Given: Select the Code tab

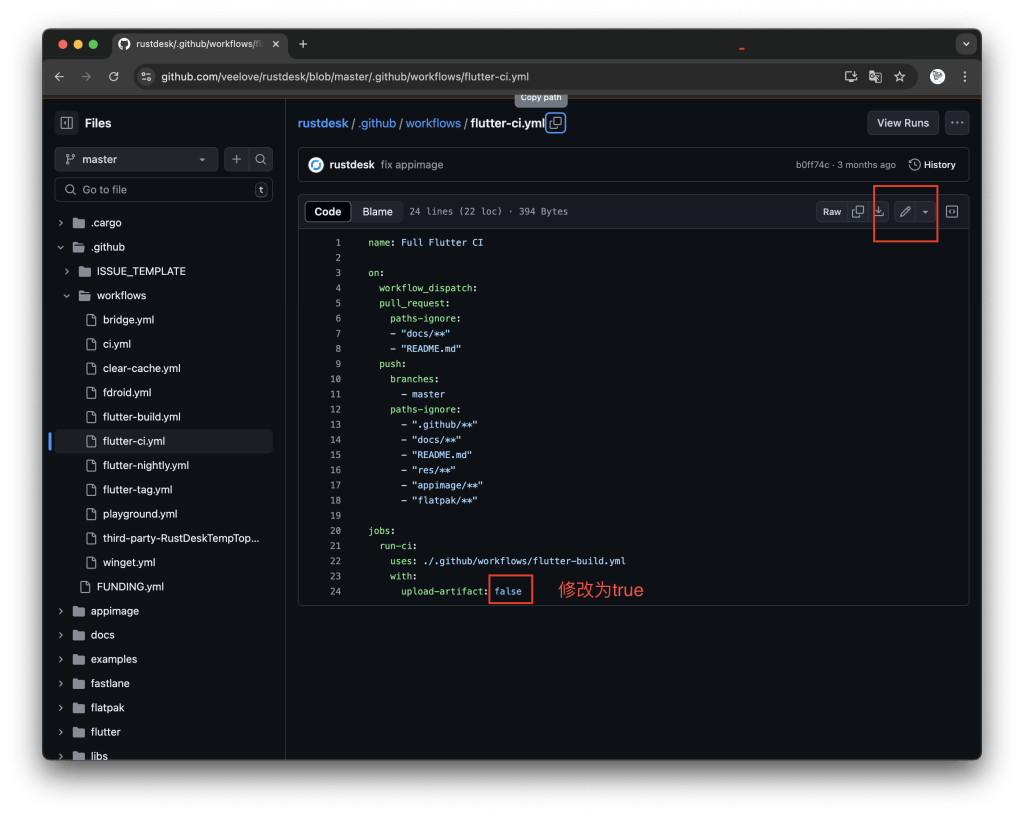Looking at the screenshot, I should [328, 212].
